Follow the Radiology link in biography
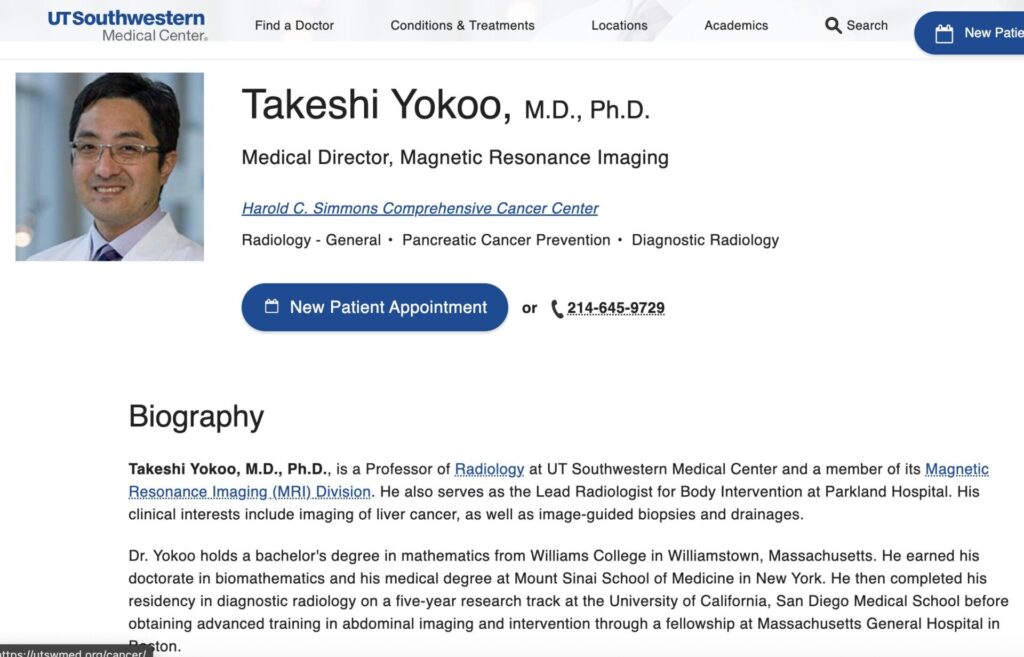1024x657 pixels. click(x=489, y=469)
